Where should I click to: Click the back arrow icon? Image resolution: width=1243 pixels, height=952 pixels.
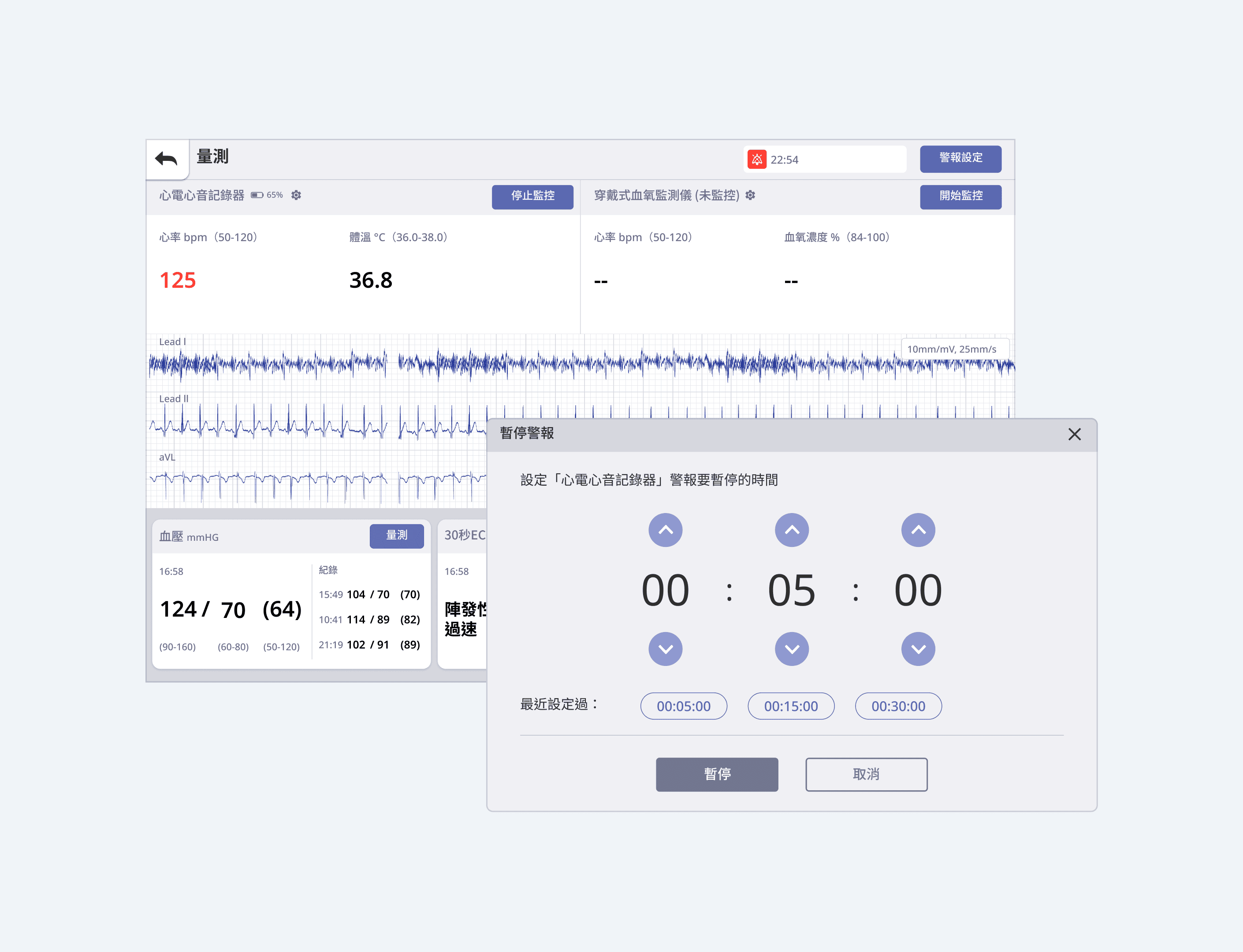point(167,159)
